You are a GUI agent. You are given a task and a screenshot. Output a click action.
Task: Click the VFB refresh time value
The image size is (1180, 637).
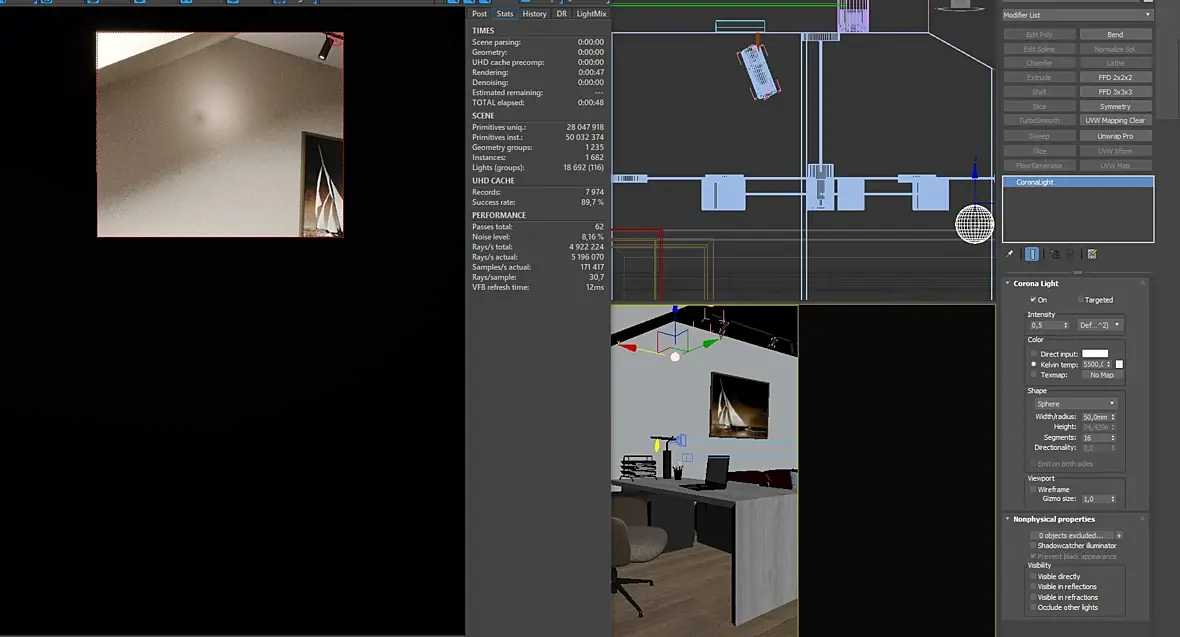click(x=595, y=288)
